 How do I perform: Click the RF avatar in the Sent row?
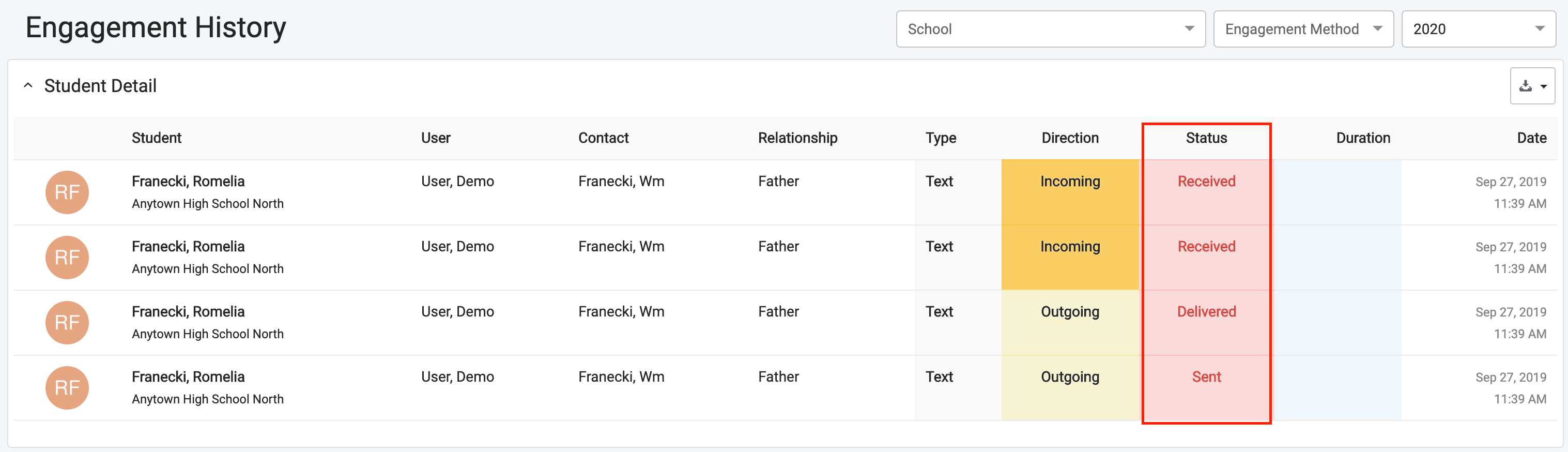[67, 387]
